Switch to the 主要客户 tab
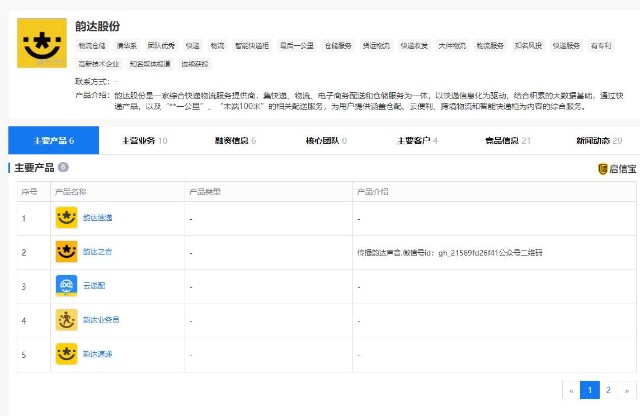 point(417,141)
